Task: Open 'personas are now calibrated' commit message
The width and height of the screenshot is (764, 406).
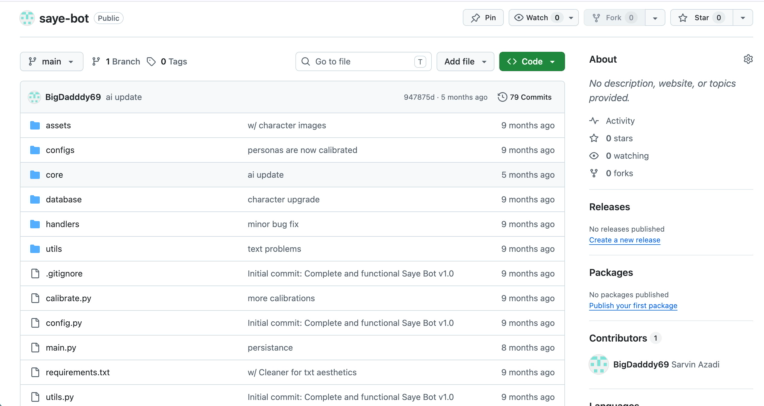Action: 302,150
